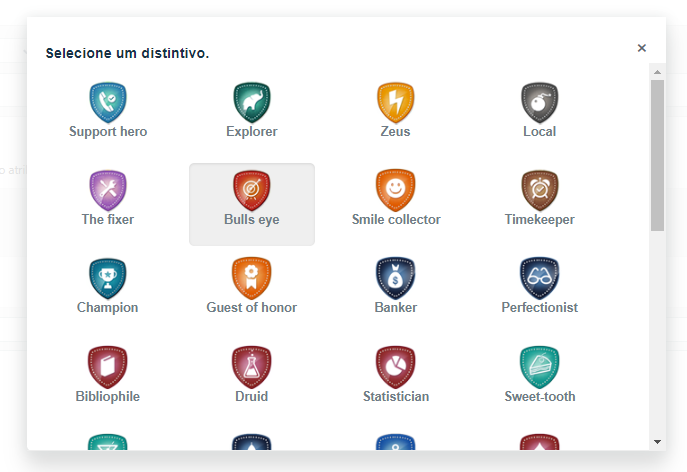Choose the Explorer elephant badge icon
The height and width of the screenshot is (472, 687).
[251, 102]
